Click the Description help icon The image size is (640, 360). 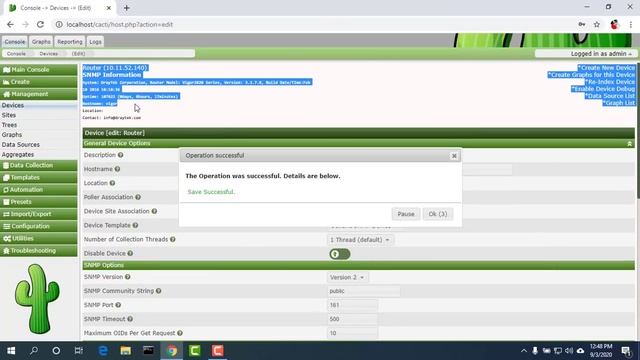pyautogui.click(x=120, y=155)
